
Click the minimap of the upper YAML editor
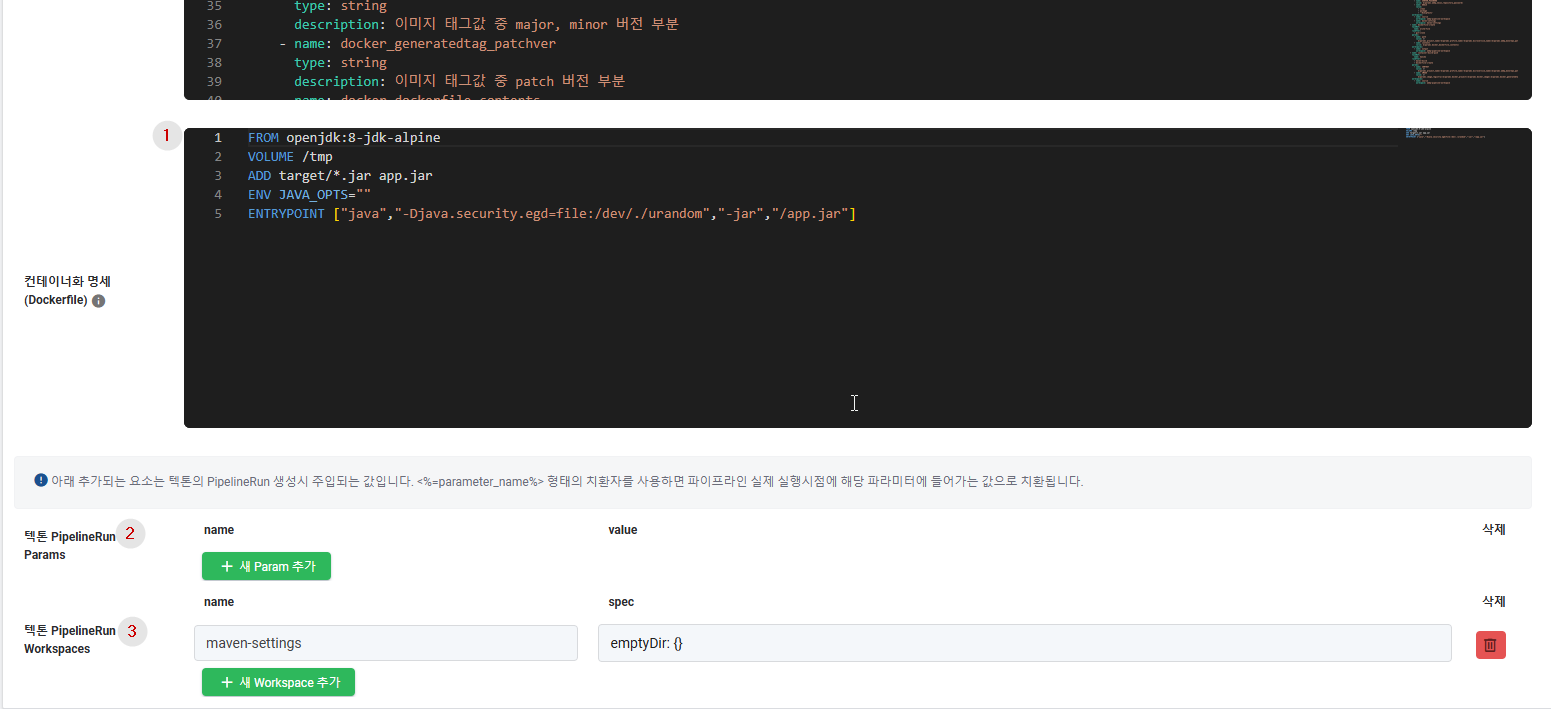1463,50
